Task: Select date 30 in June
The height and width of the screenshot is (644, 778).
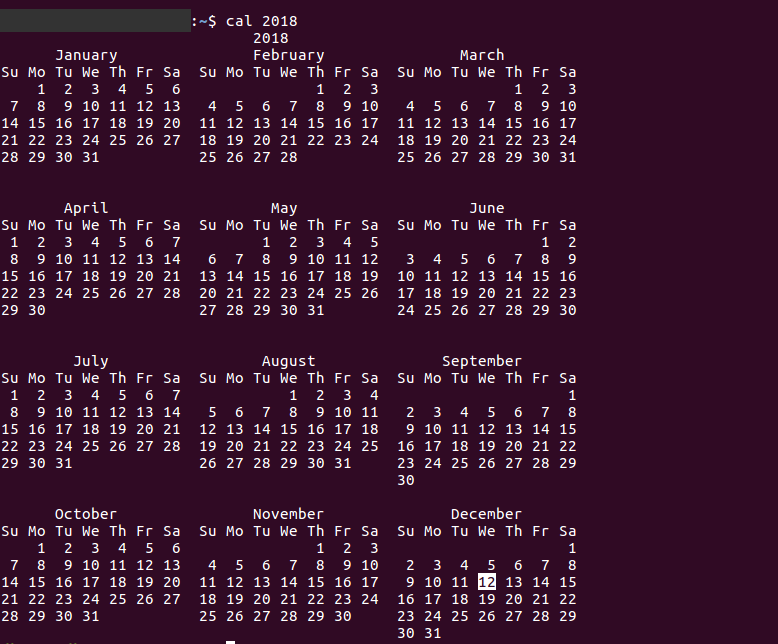Action: (568, 310)
